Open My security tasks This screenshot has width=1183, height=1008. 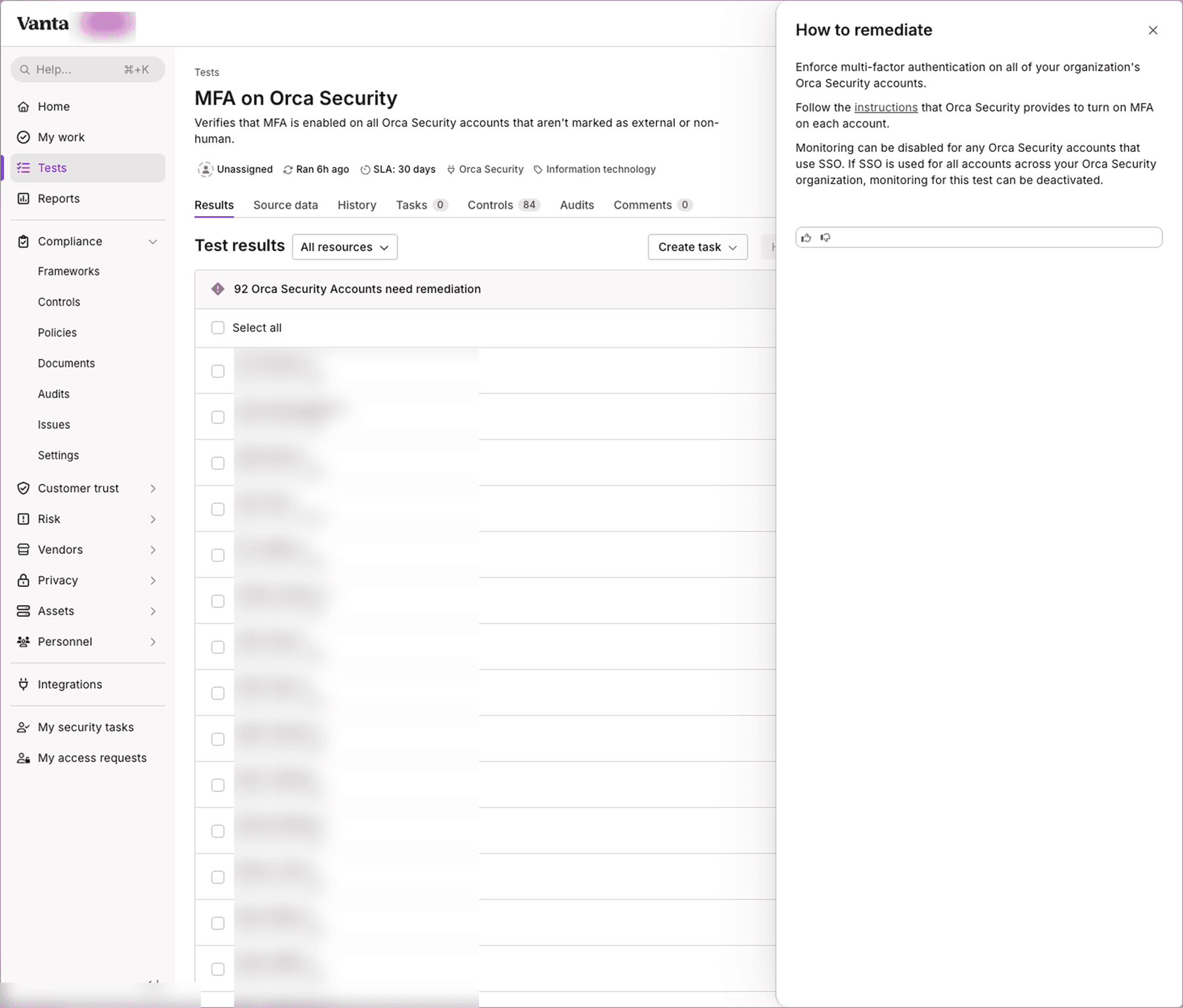coord(88,727)
